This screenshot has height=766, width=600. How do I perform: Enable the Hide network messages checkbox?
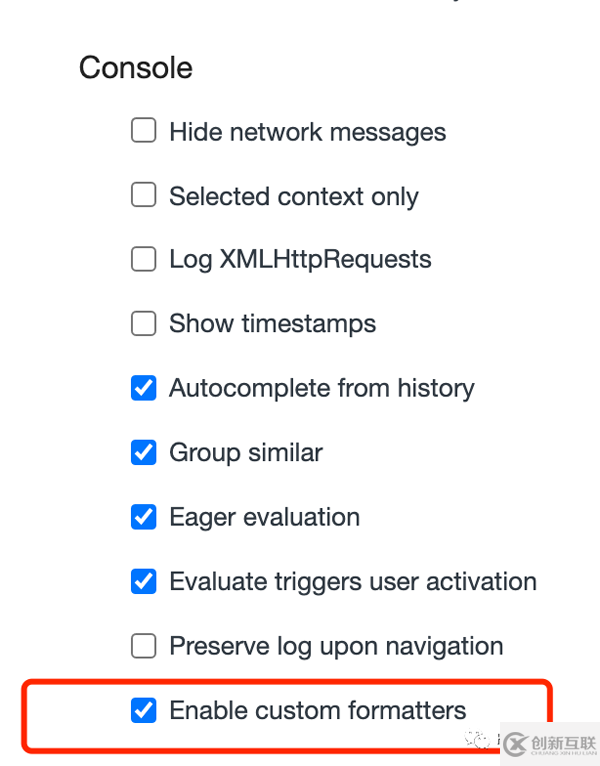(144, 130)
